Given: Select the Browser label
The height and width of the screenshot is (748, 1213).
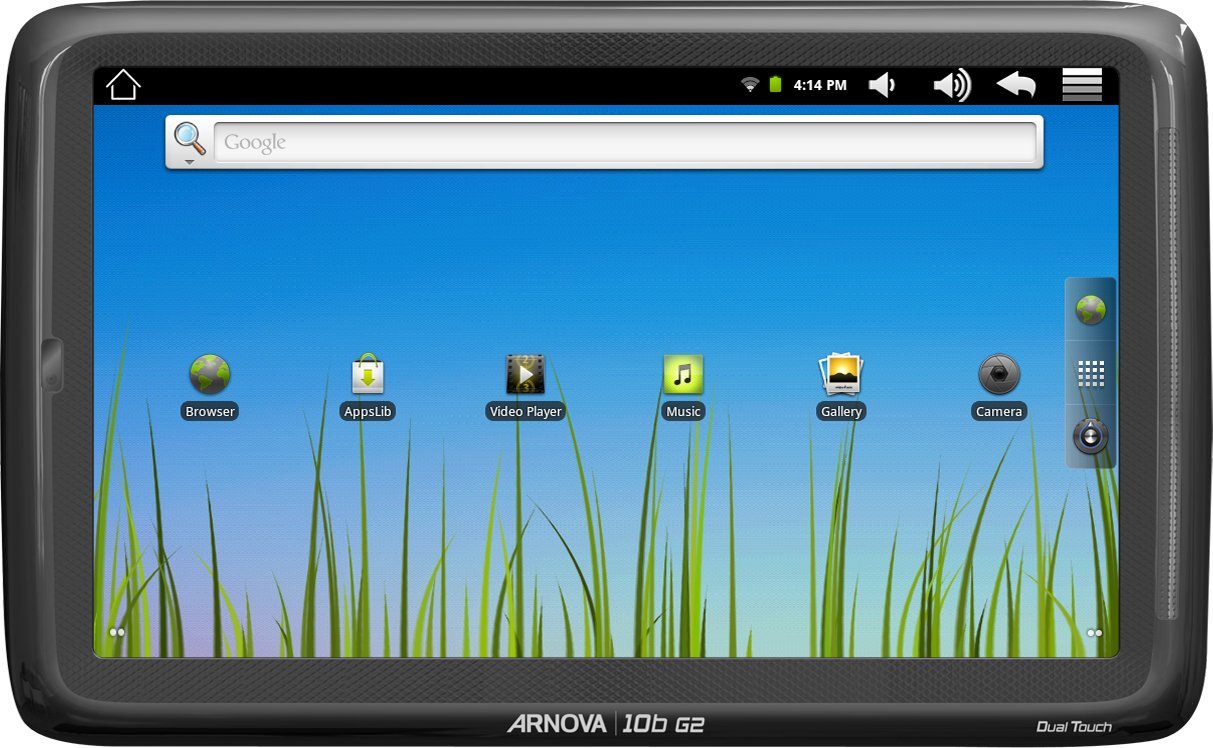Looking at the screenshot, I should pyautogui.click(x=210, y=411).
